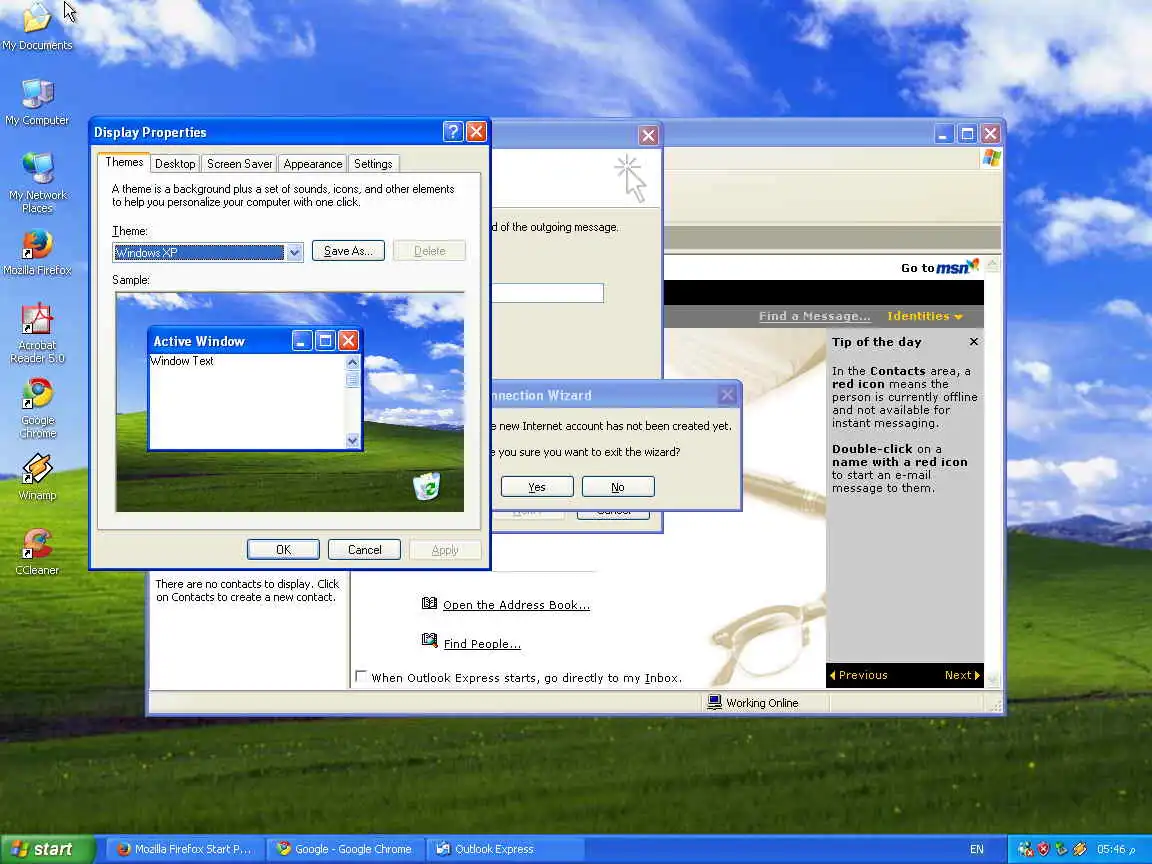This screenshot has width=1152, height=864.
Task: Click the Recycle Bin in theme sample preview
Action: click(x=426, y=486)
